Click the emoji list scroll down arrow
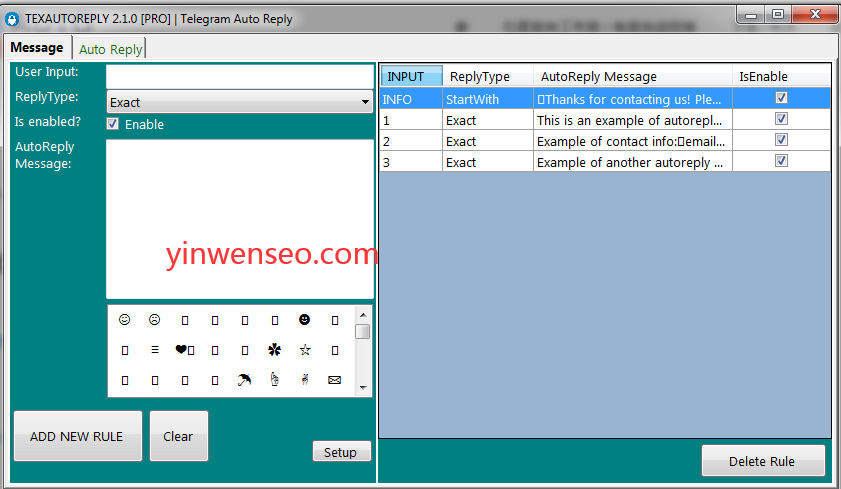 click(363, 388)
